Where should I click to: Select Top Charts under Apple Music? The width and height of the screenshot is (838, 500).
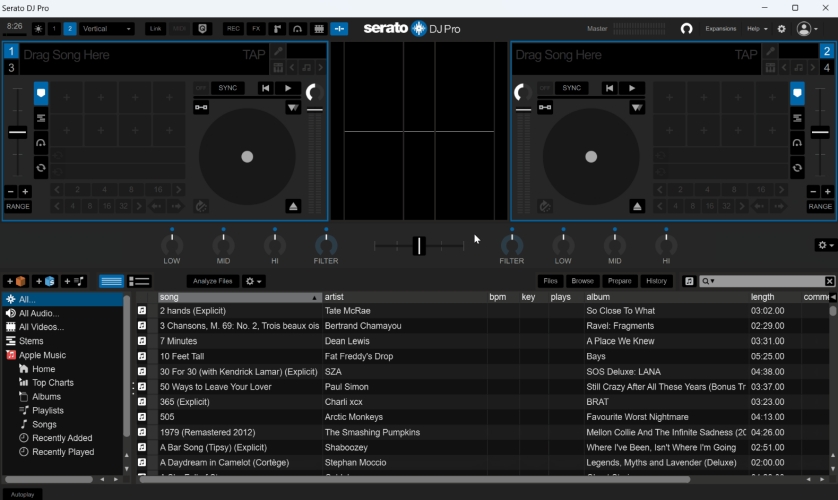coord(53,382)
